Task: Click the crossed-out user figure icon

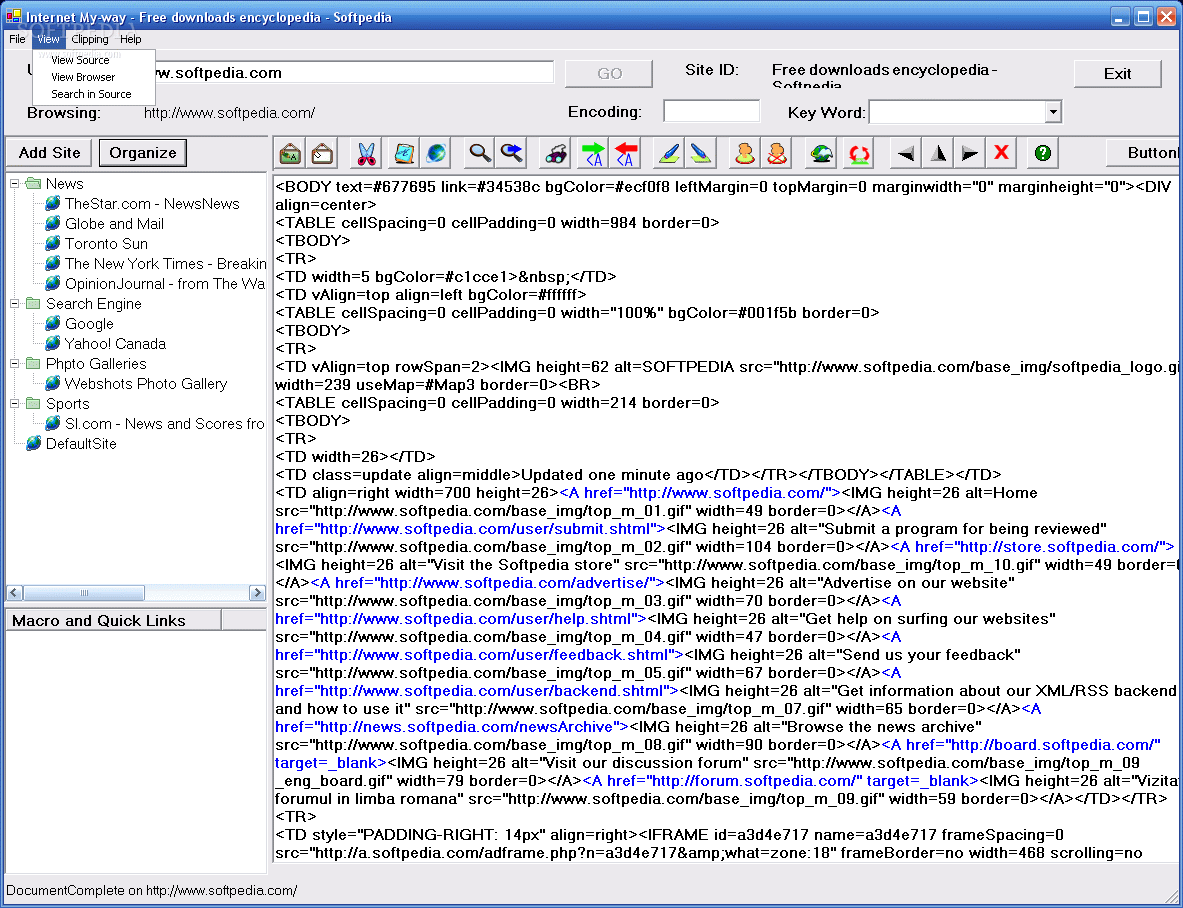Action: (x=776, y=153)
